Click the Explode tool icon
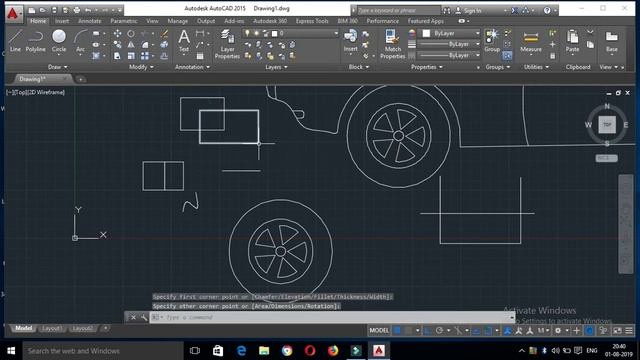The height and width of the screenshot is (360, 640). click(x=164, y=45)
